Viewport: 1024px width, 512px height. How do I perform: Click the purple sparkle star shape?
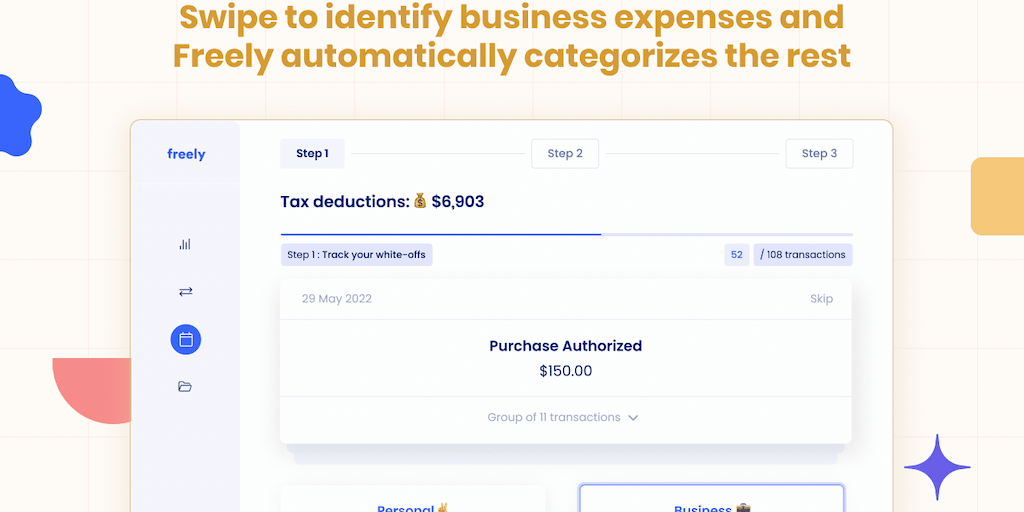pyautogui.click(x=937, y=467)
